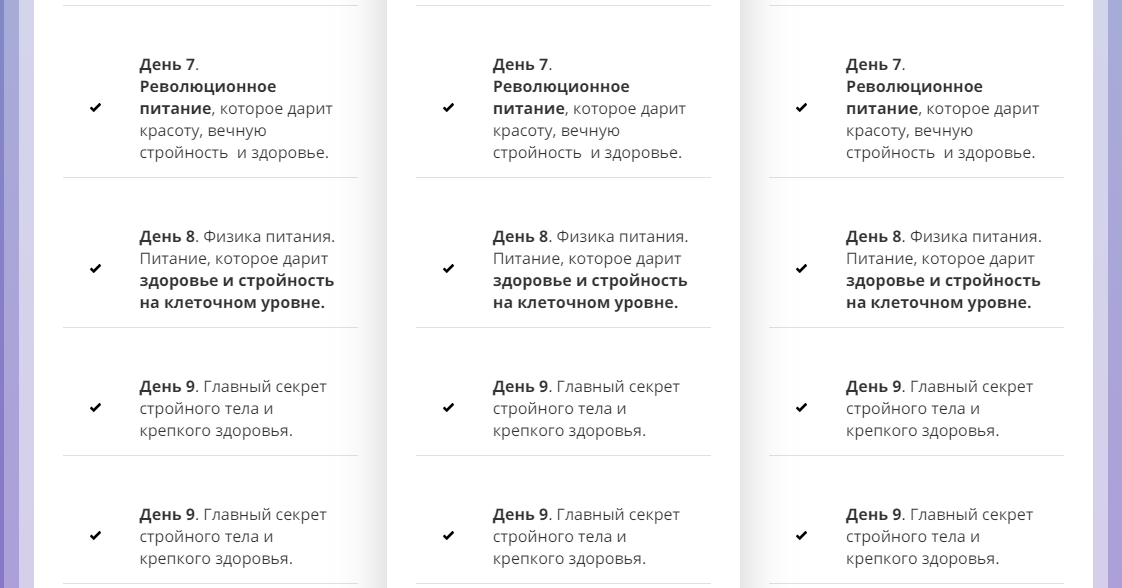The width and height of the screenshot is (1122, 588).
Task: Click lower День 9 checkmark in middle column
Action: coord(449,536)
